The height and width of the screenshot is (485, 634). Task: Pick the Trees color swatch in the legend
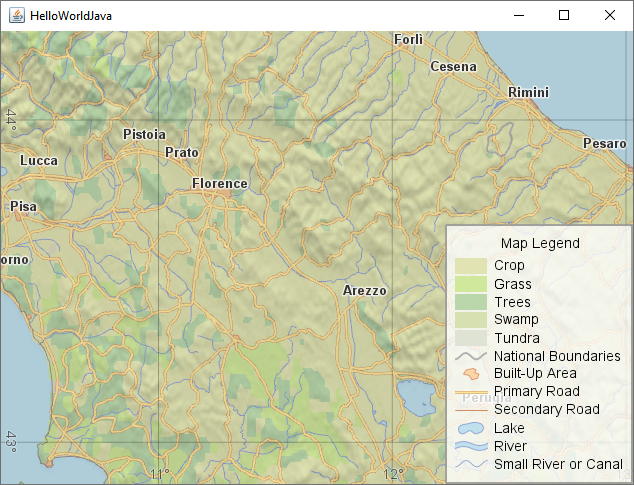click(470, 302)
